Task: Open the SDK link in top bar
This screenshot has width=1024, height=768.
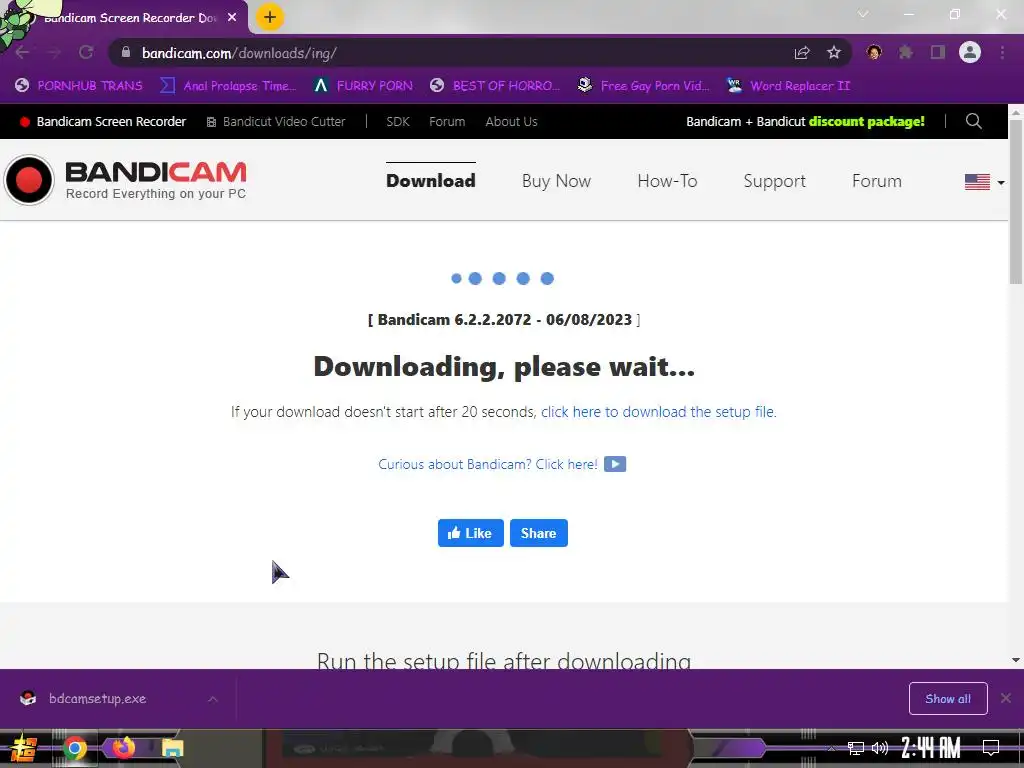Action: 398,121
